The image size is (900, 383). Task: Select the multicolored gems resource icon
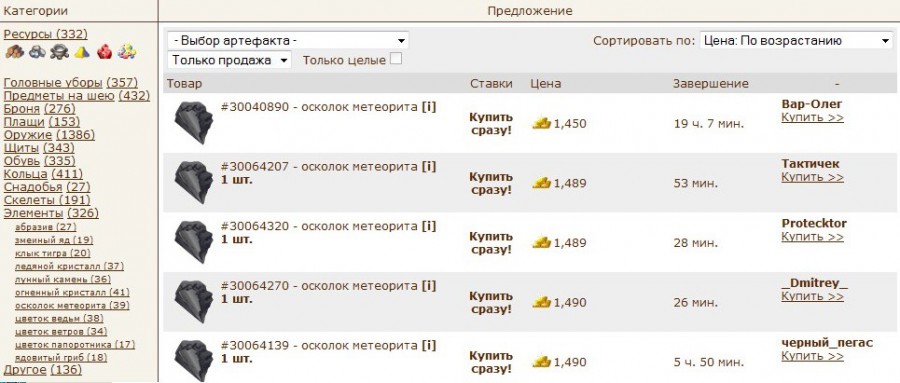click(127, 52)
